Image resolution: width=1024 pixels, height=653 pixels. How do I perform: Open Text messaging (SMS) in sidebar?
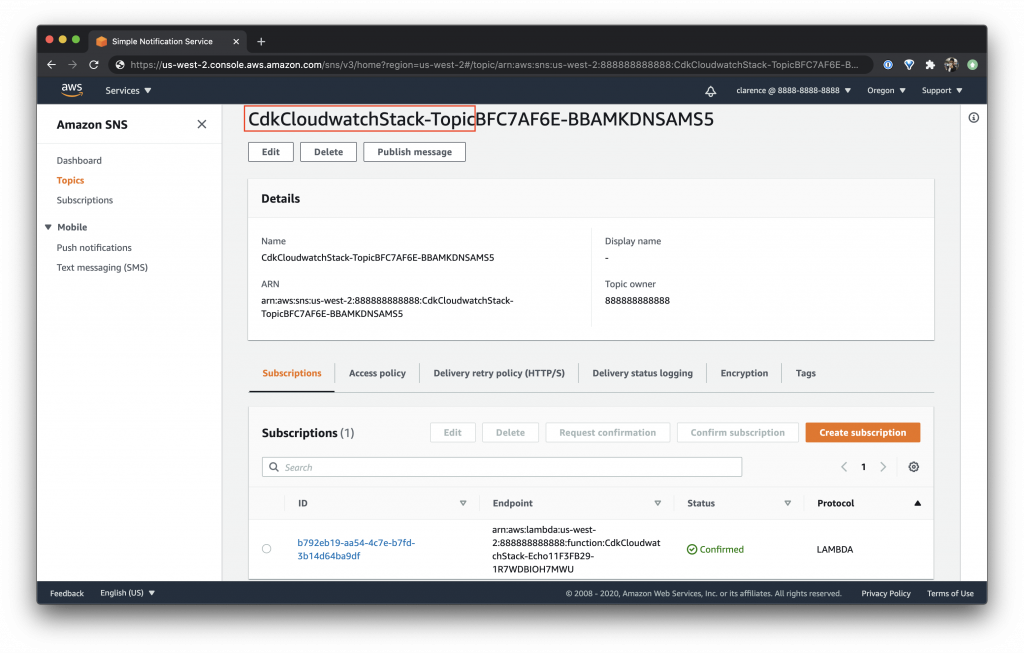[x=102, y=268]
